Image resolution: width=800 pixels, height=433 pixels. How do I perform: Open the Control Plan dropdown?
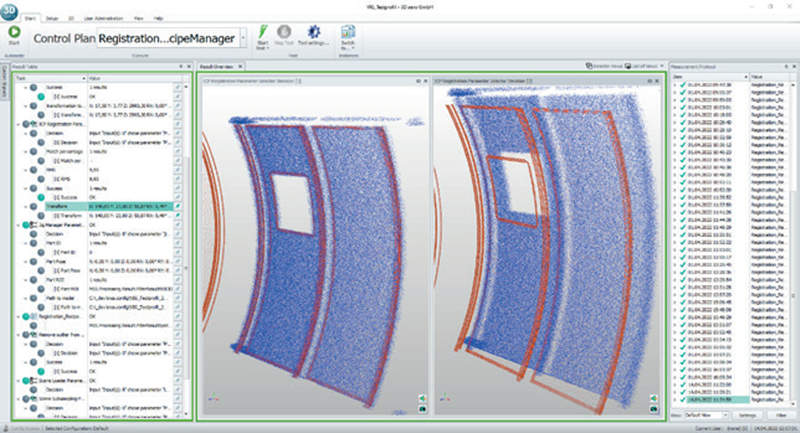241,38
